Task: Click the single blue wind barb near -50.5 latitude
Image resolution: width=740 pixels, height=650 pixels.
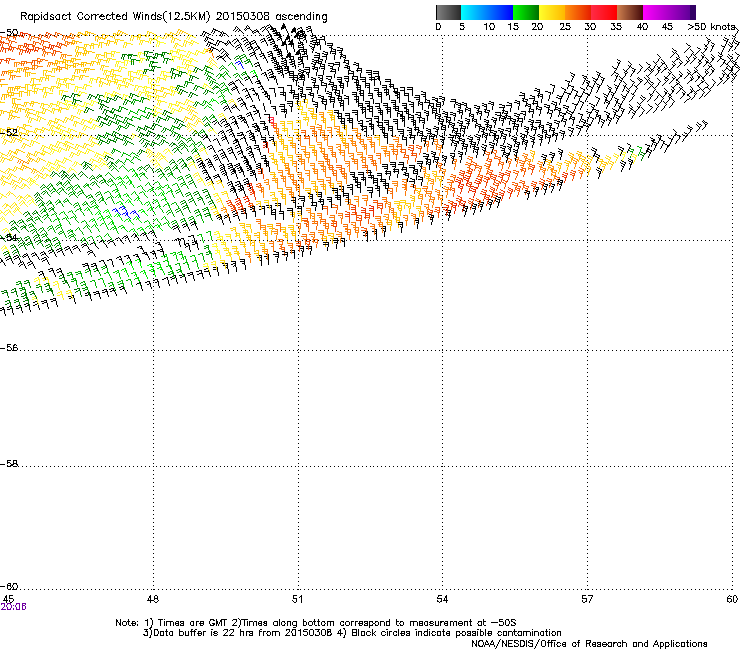Action: click(x=240, y=64)
